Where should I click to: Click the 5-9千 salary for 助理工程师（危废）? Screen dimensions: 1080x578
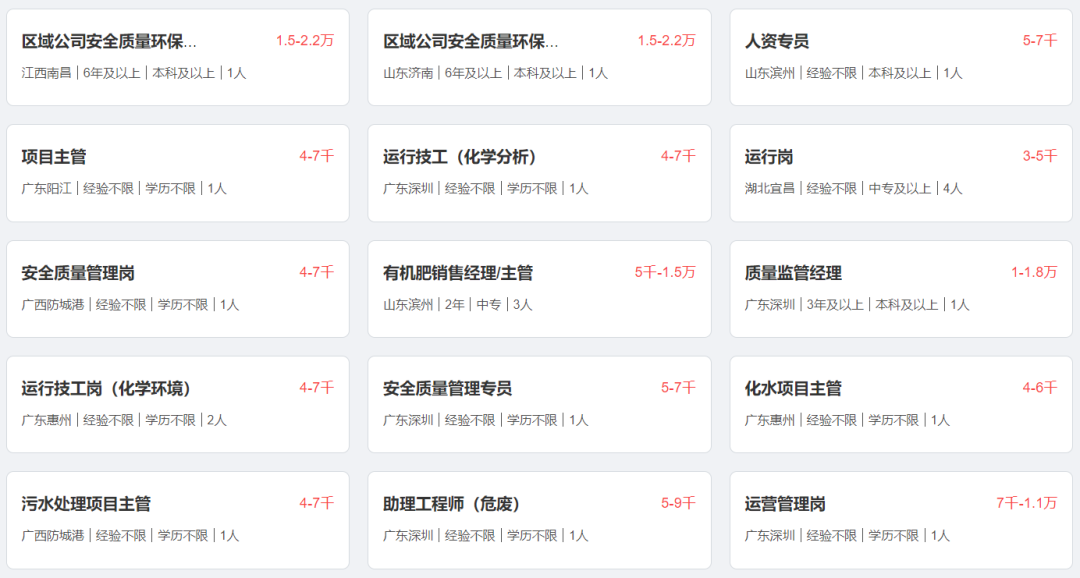tap(678, 504)
